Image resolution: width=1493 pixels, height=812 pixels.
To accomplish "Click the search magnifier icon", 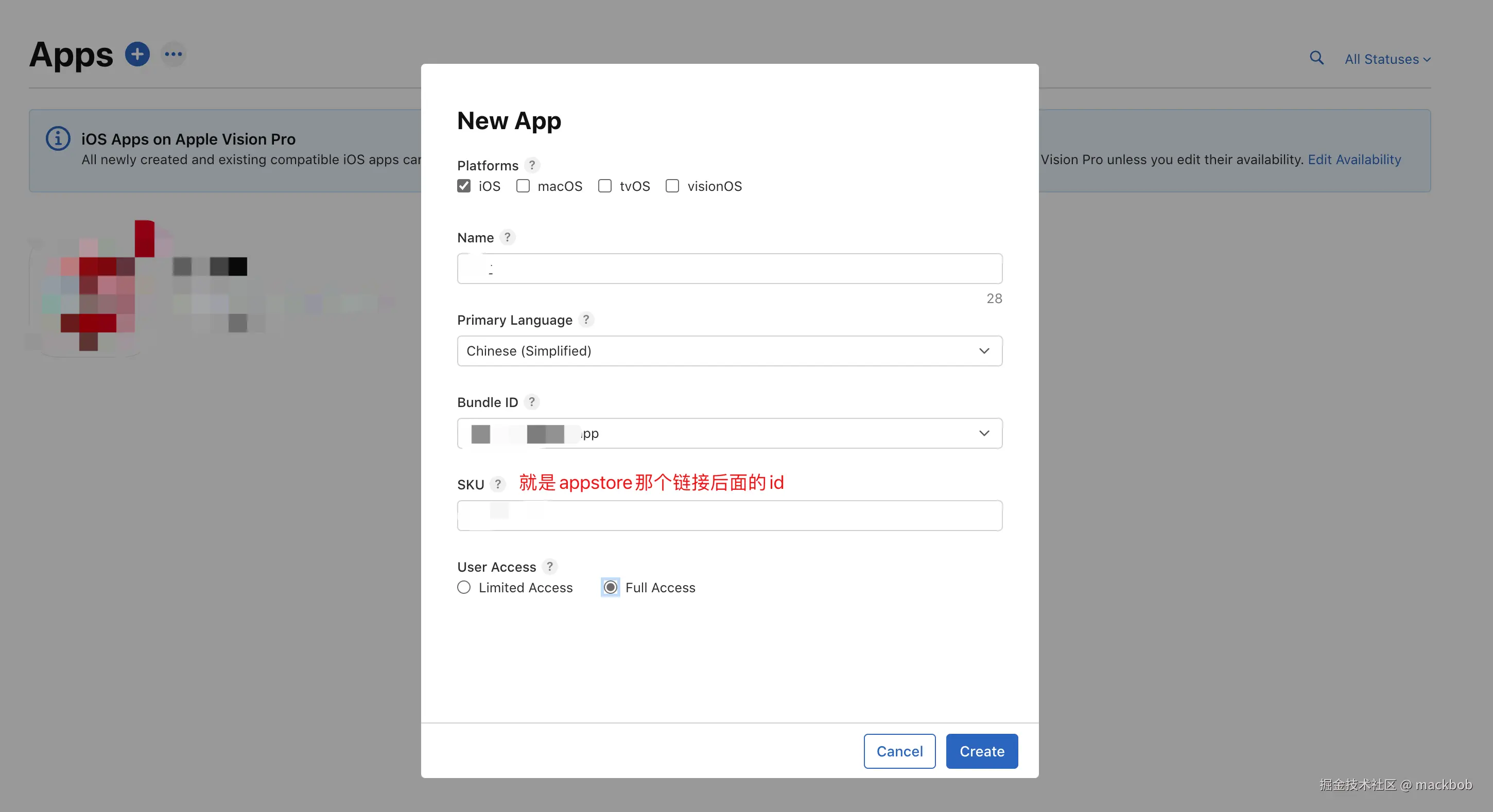I will point(1316,58).
